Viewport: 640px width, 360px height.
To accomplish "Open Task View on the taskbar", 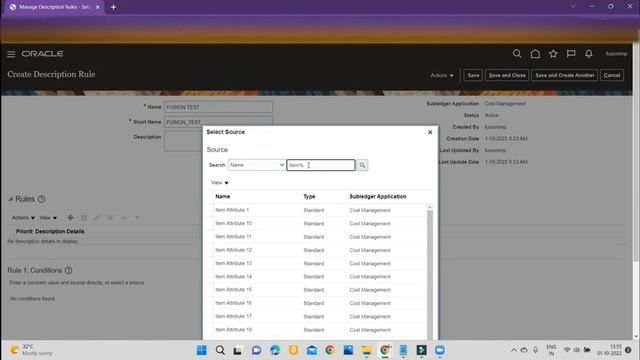I will [238, 350].
